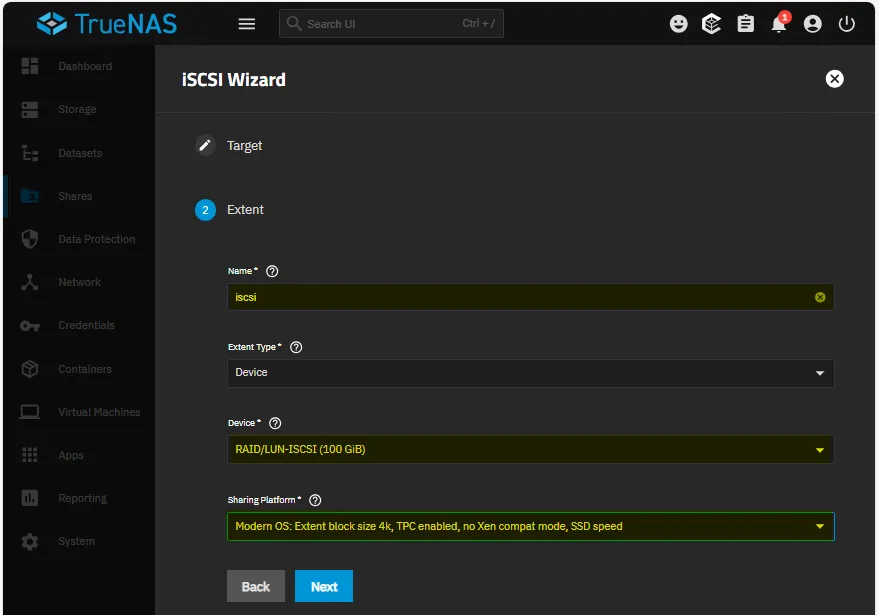Viewport: 879px width, 615px height.
Task: Open the user account settings icon
Action: coord(813,24)
